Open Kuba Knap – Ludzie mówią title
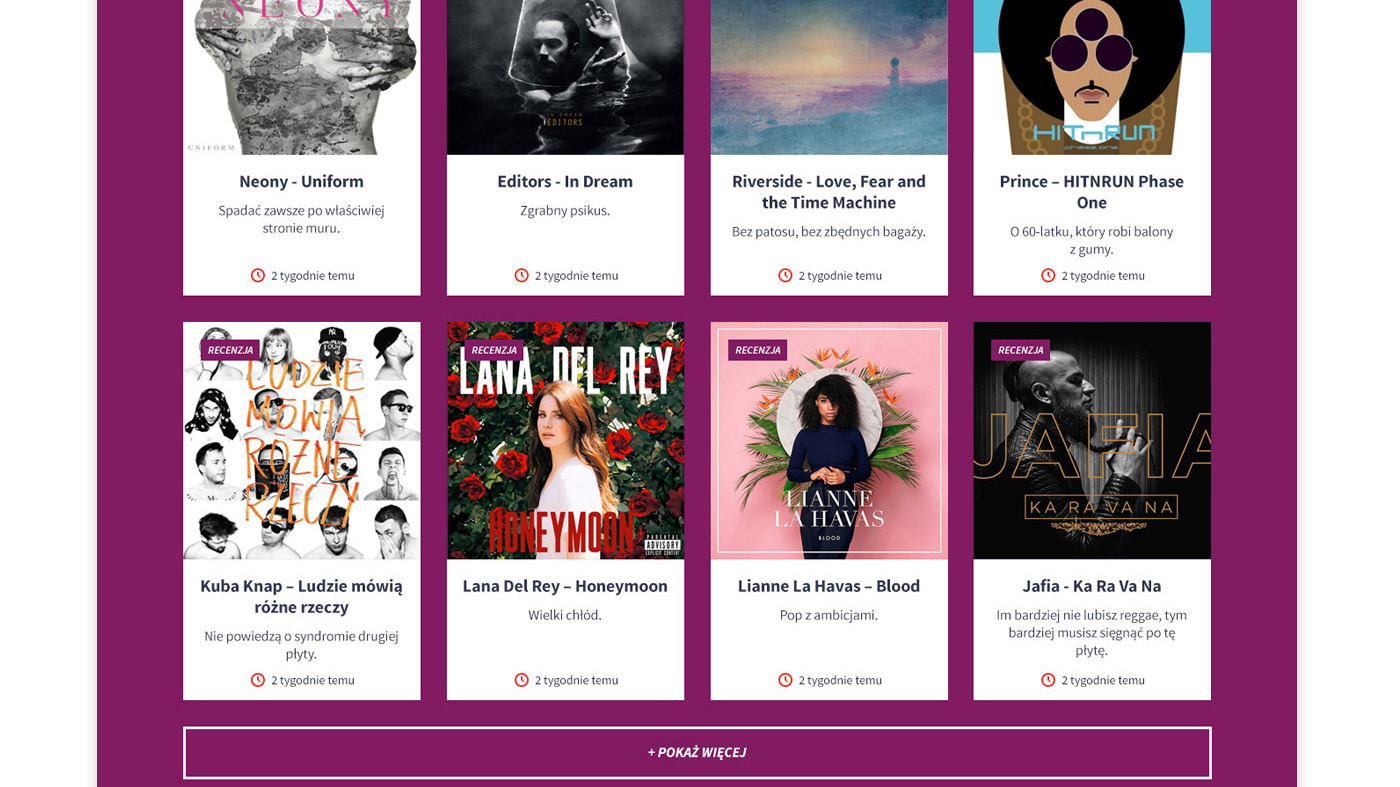The height and width of the screenshot is (787, 1400). tap(301, 596)
